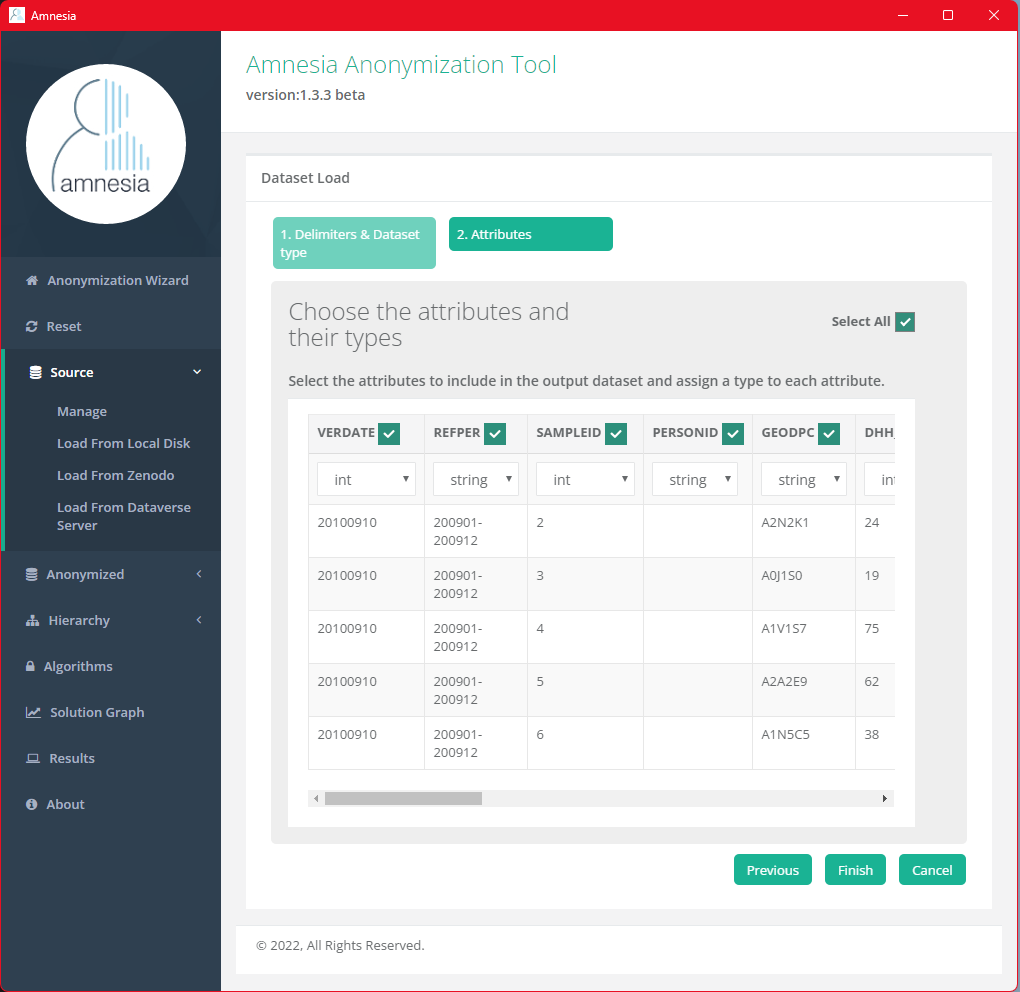Click the Amnesia app icon in title bar
Viewport: 1020px width, 992px height.
click(x=17, y=15)
